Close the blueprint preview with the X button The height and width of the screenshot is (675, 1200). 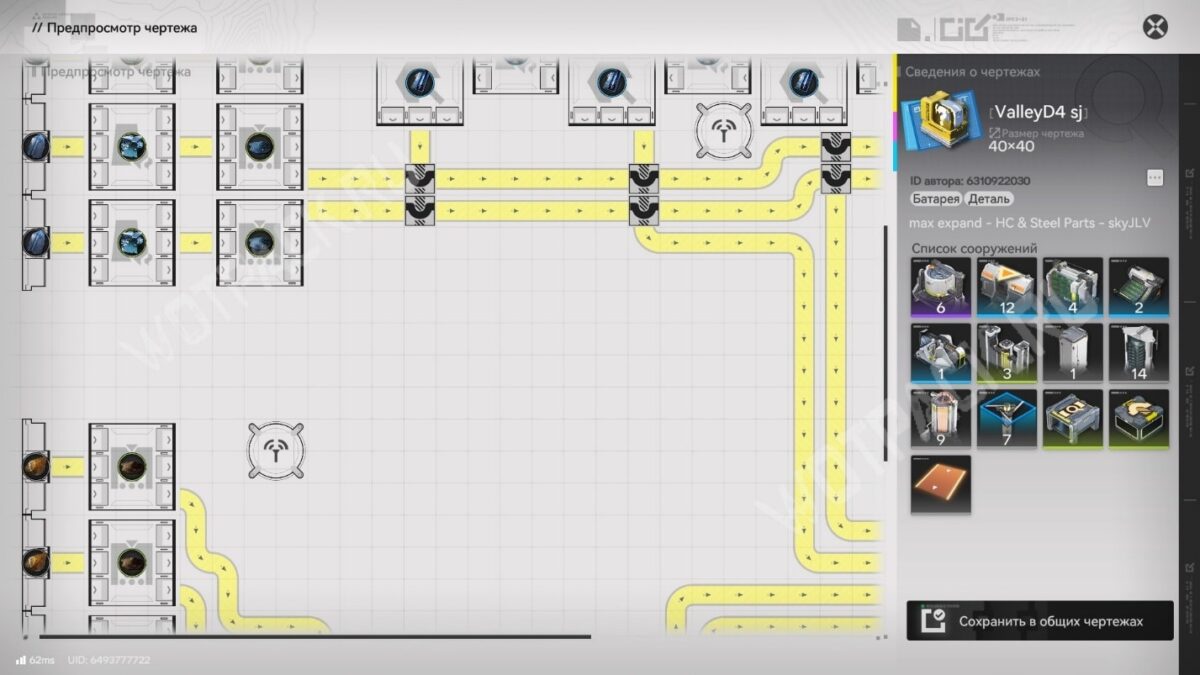click(x=1155, y=26)
